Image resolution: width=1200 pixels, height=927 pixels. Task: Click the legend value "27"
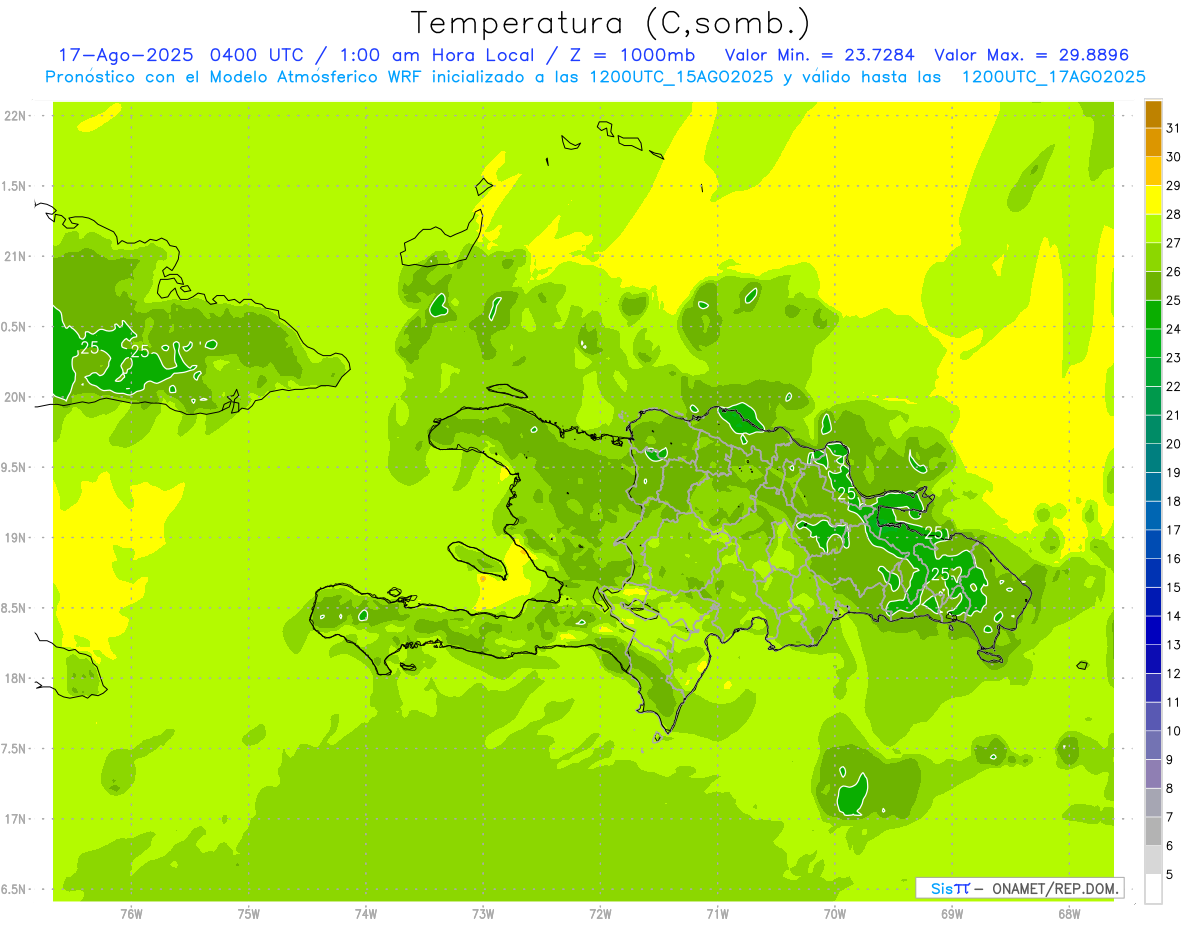[1174, 243]
